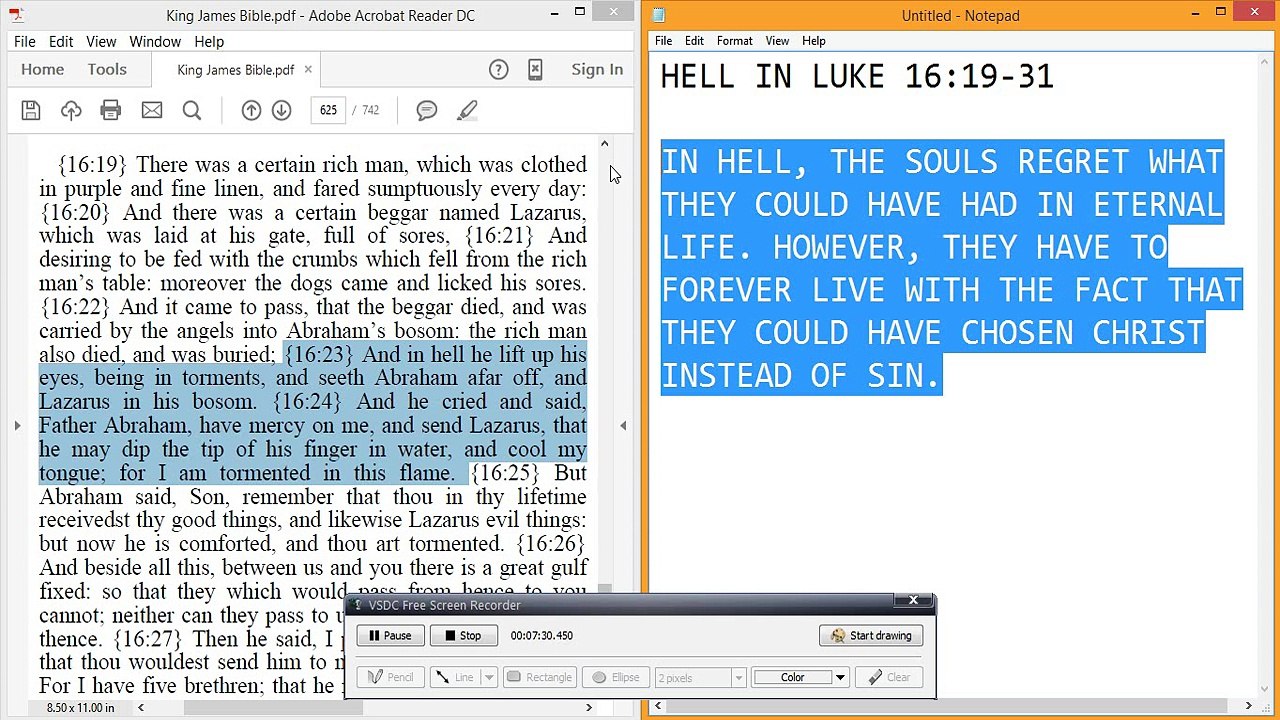
Task: Maximize the Notepad window
Action: (x=1220, y=12)
